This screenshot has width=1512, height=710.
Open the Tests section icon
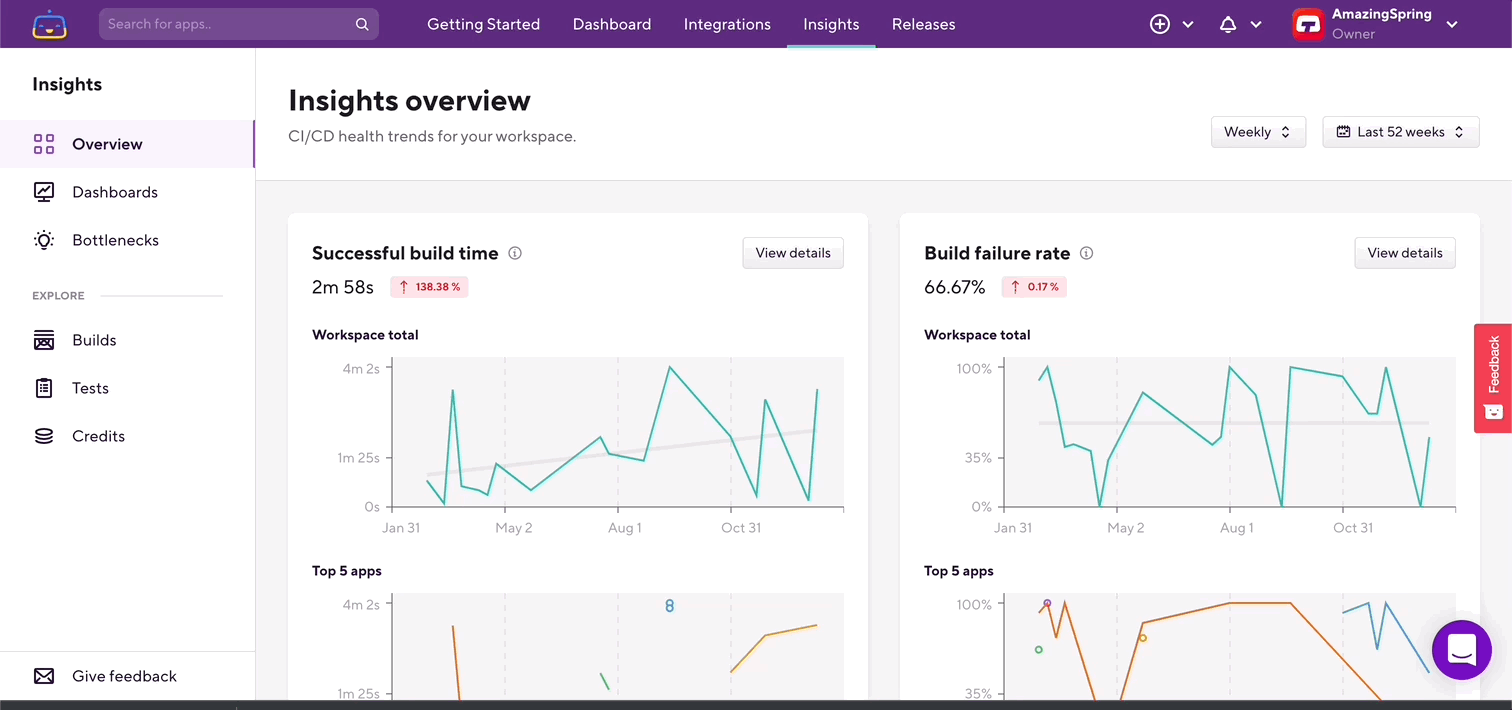[x=44, y=387]
